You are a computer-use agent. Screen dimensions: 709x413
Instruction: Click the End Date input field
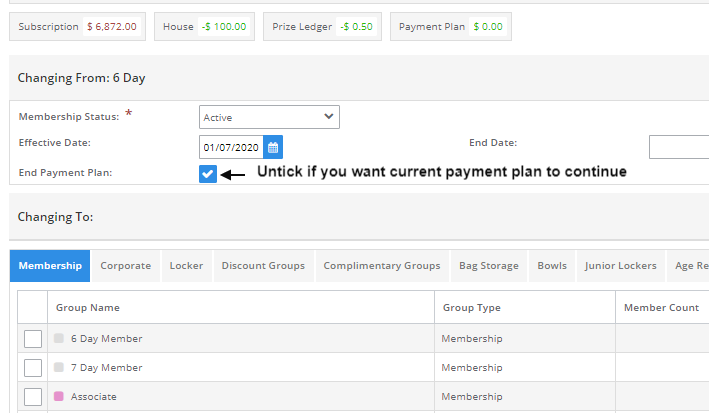pos(679,147)
